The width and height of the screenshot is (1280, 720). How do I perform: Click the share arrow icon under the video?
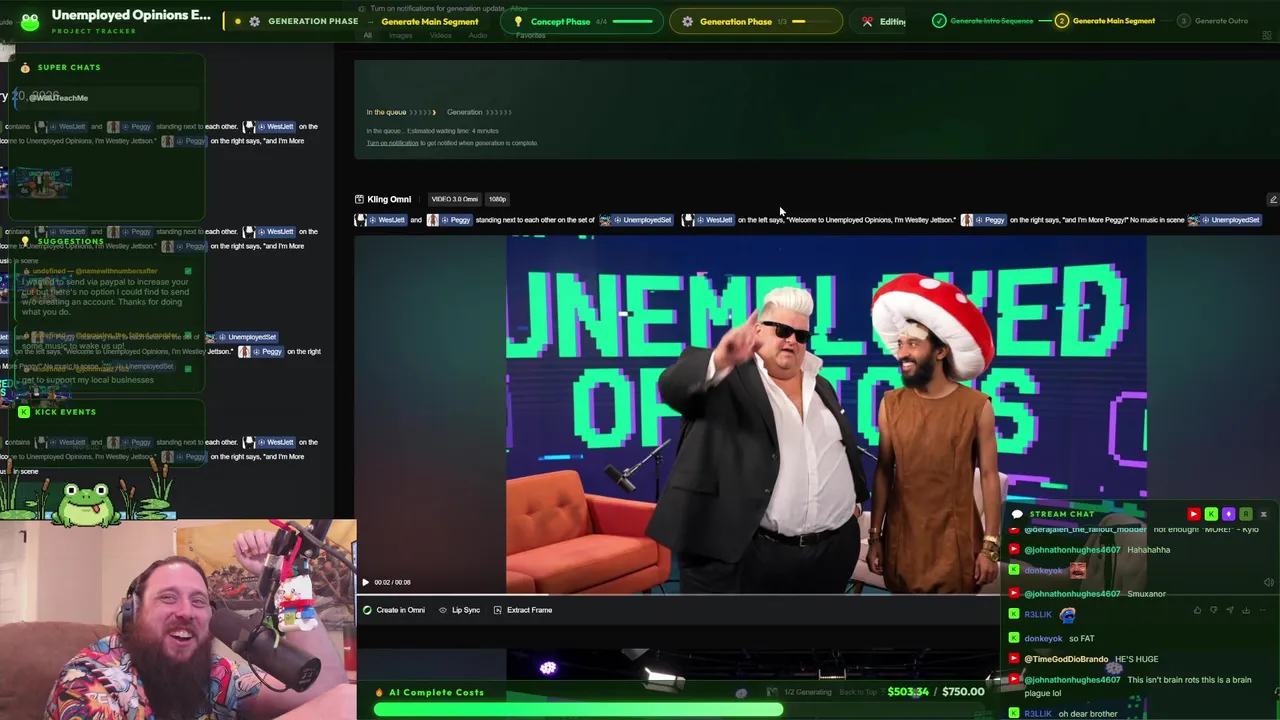[x=1230, y=610]
